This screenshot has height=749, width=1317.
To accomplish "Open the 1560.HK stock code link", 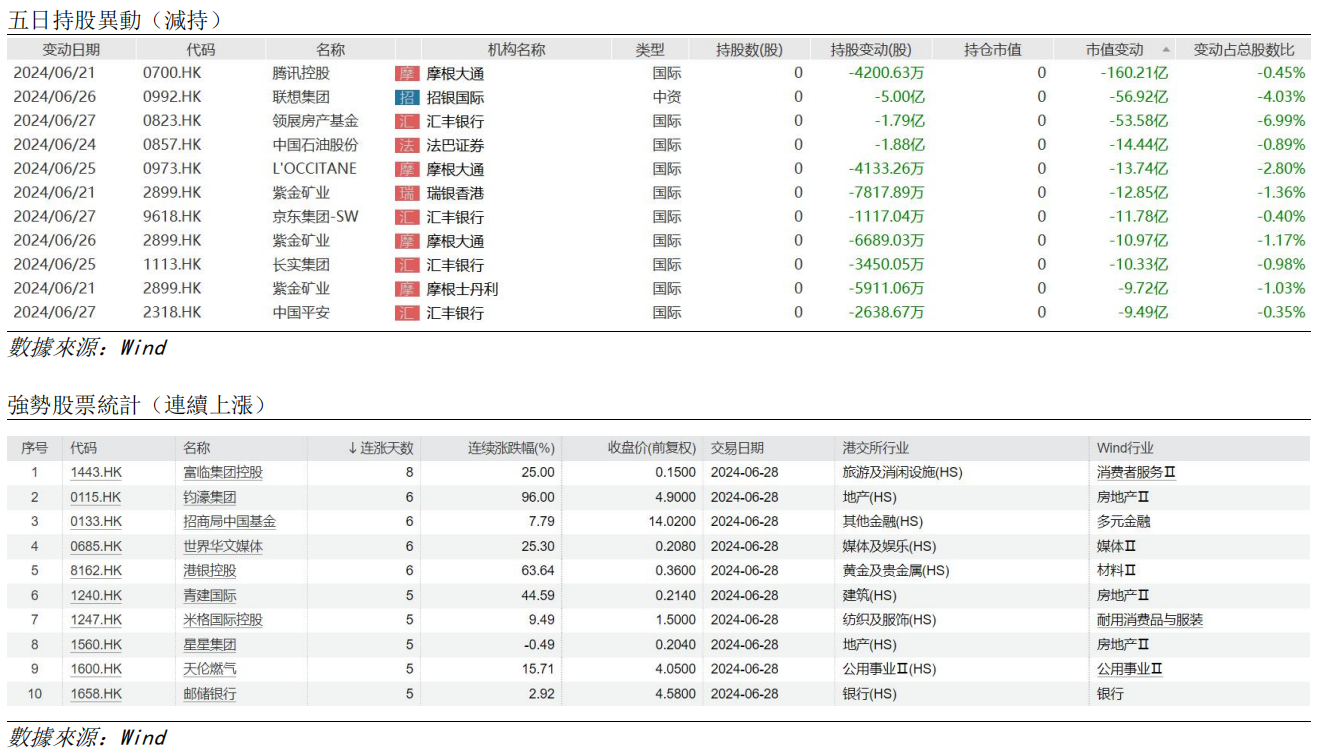I will click(x=96, y=644).
